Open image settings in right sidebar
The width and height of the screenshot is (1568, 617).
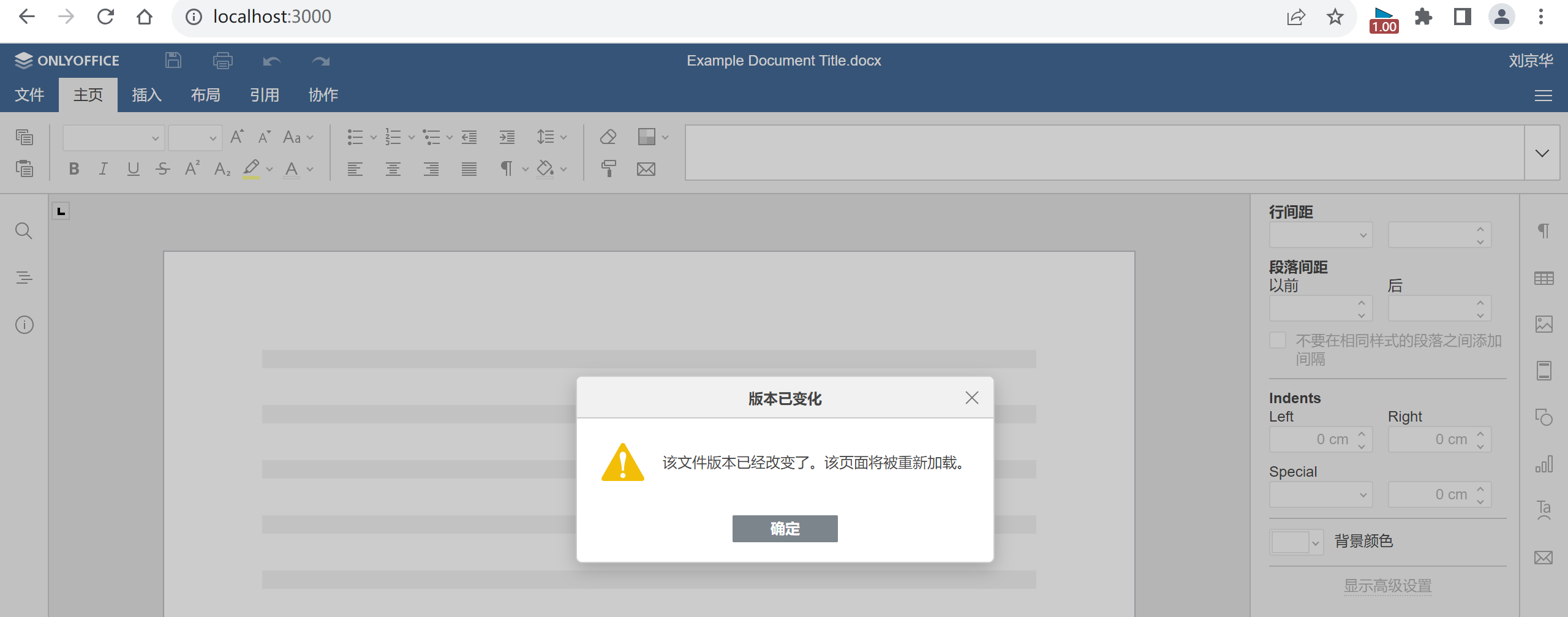tap(1543, 324)
